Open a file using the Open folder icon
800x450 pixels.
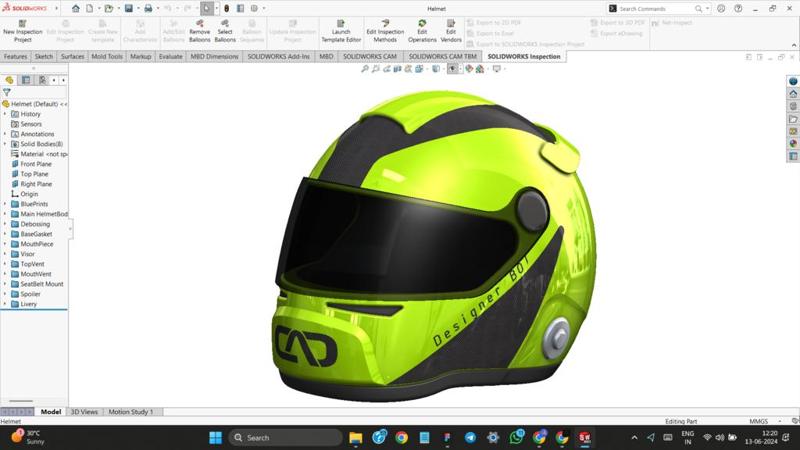pyautogui.click(x=108, y=8)
